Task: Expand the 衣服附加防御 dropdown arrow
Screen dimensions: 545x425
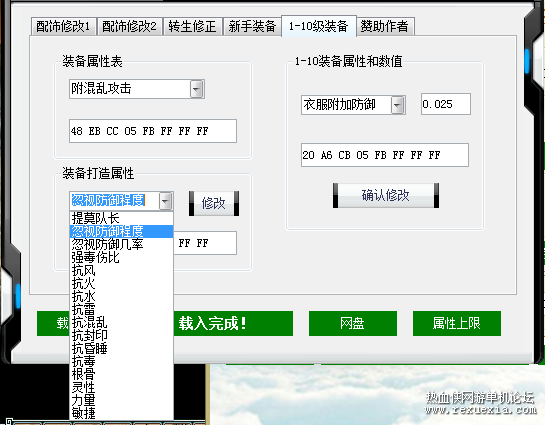Action: [x=398, y=105]
